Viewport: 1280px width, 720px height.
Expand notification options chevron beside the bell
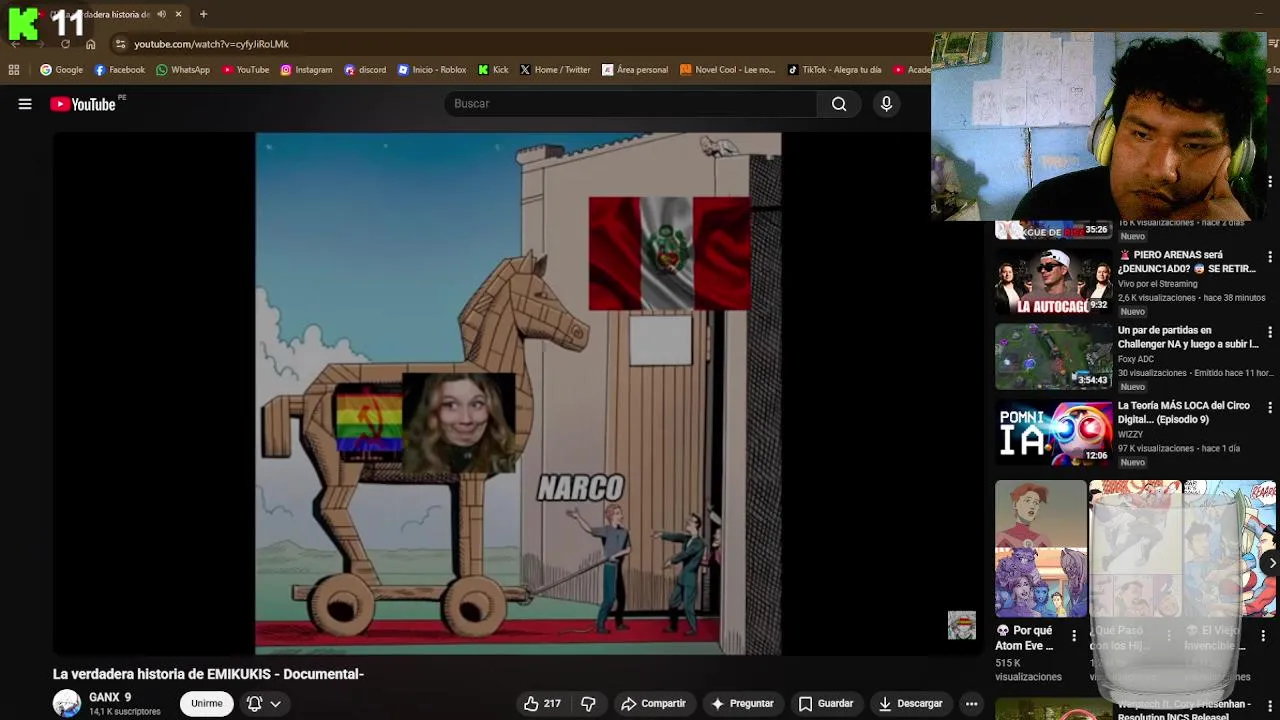tap(275, 704)
